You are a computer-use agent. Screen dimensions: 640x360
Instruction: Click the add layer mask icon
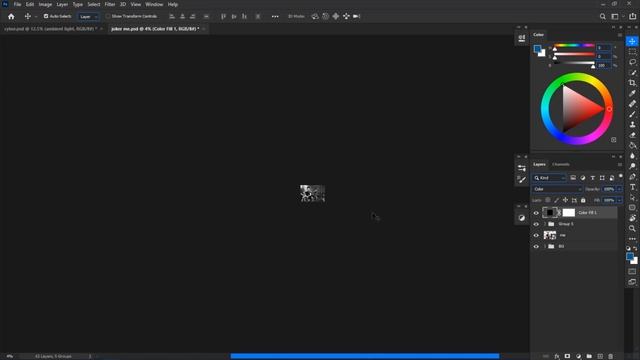[x=567, y=356]
